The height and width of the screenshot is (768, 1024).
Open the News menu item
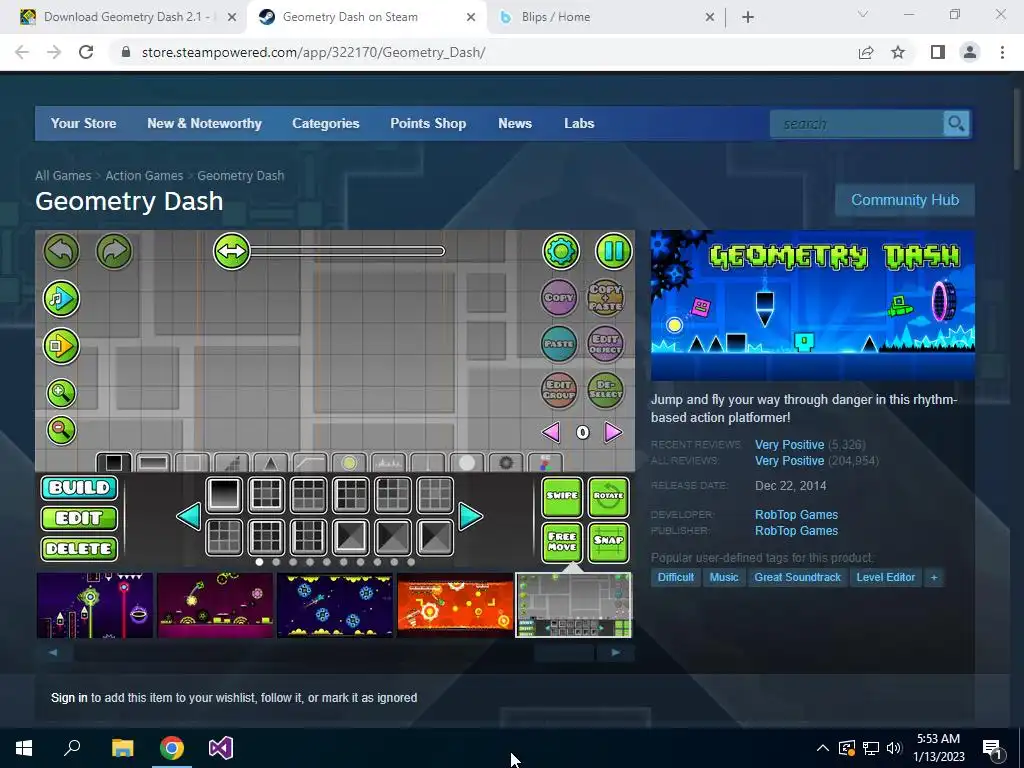pos(515,123)
